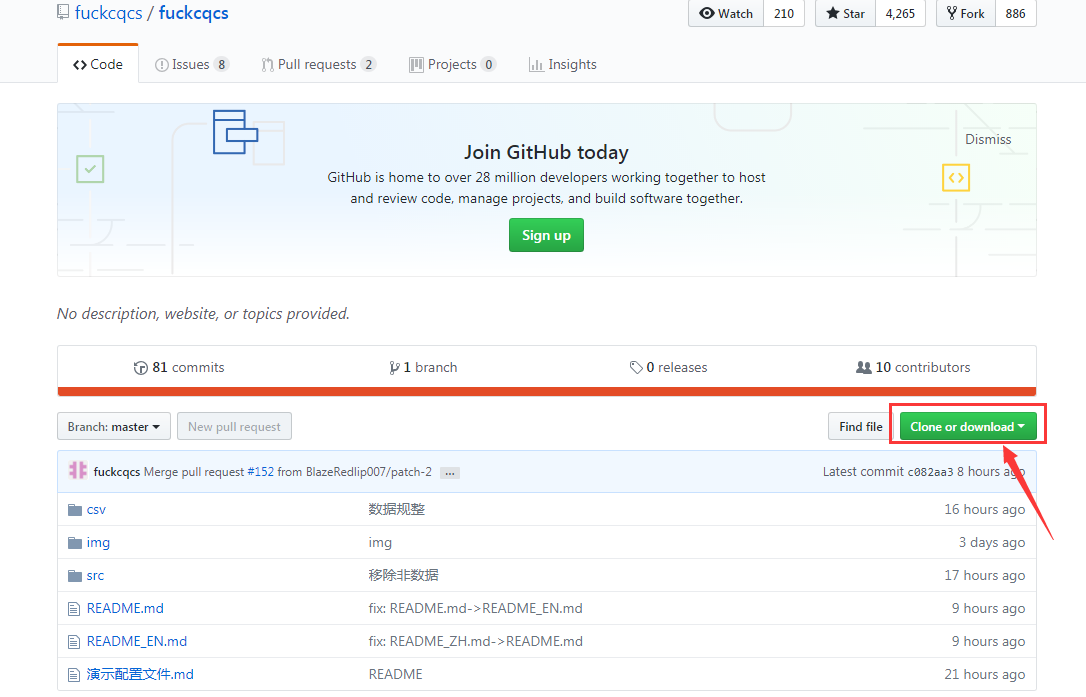Viewport: 1086px width, 697px height.
Task: Dismiss the Join GitHub banner
Action: tap(988, 139)
